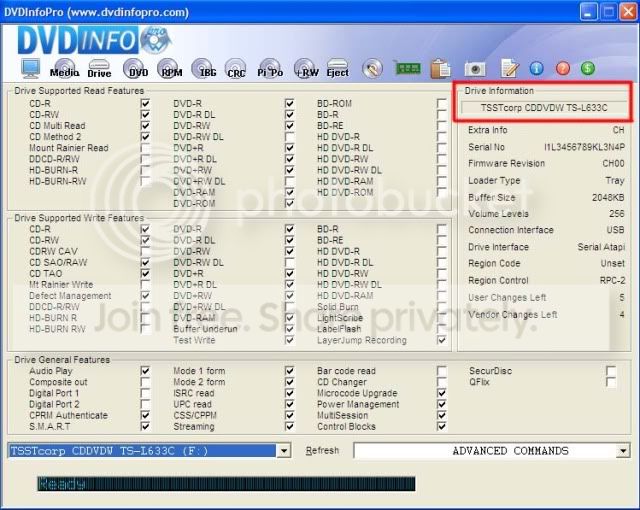Click the Connection Interface value USB
The image size is (640, 510).
(616, 230)
